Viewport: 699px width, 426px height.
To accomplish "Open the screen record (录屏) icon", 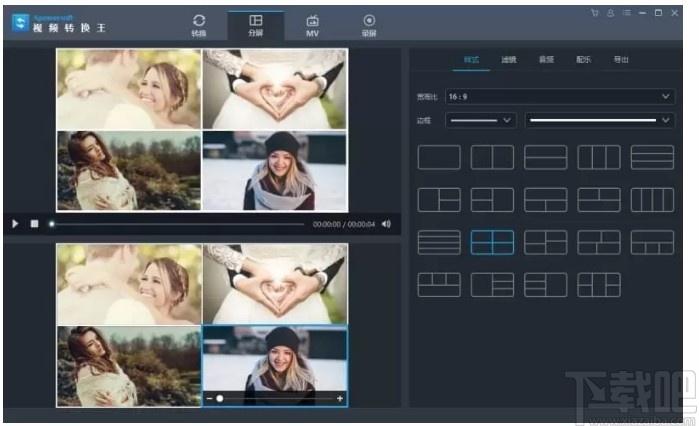I will point(369,25).
